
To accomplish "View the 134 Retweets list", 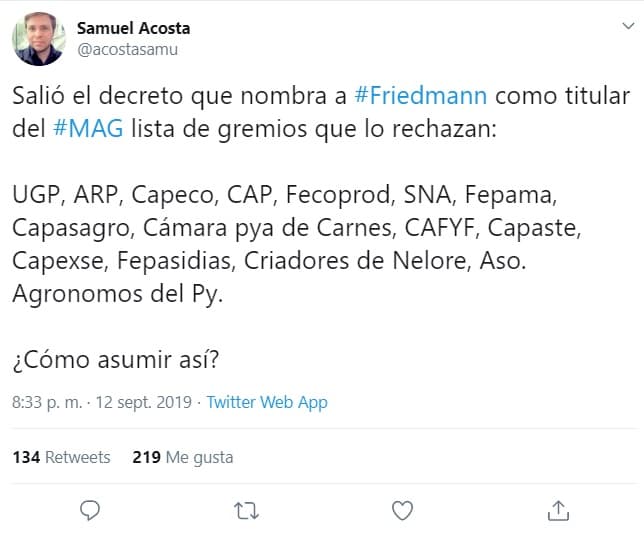I will pyautogui.click(x=61, y=457).
